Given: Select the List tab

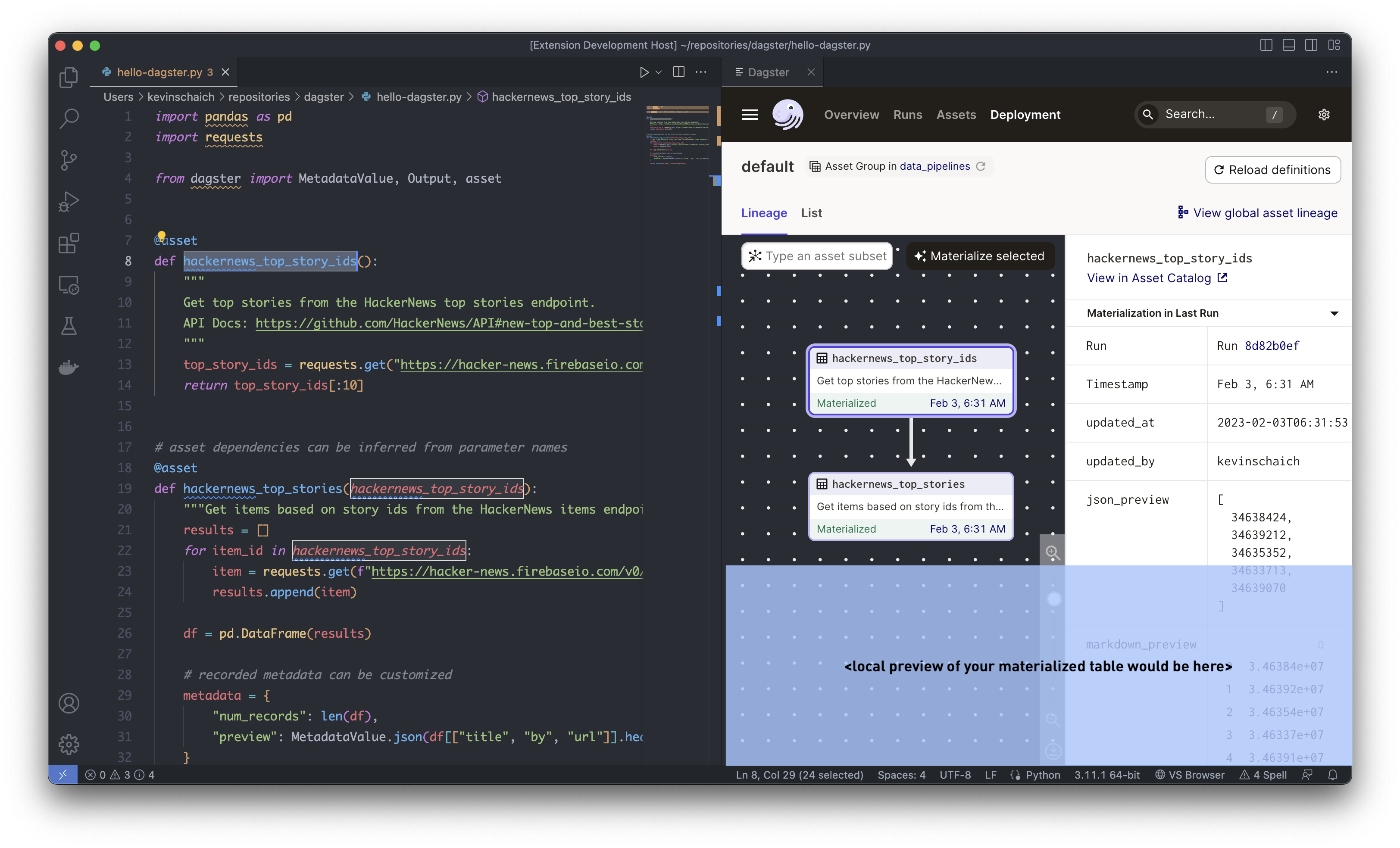Looking at the screenshot, I should (x=811, y=213).
